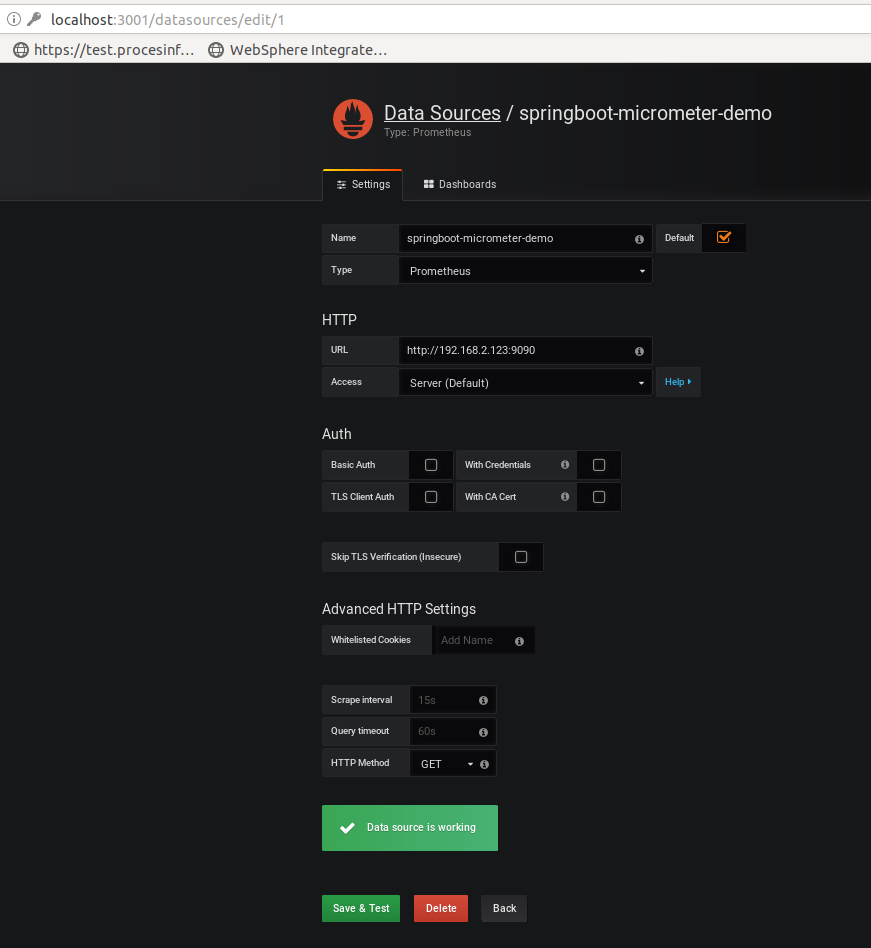Screen dimensions: 871x948
Task: Click the Whitelisted Cookies info icon
Action: pos(519,641)
